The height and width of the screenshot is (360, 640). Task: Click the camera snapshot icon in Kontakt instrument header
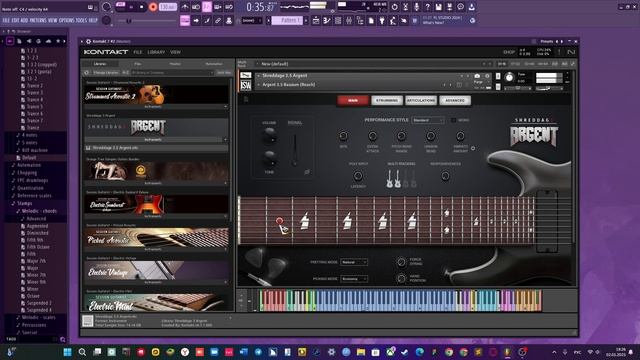[477, 76]
